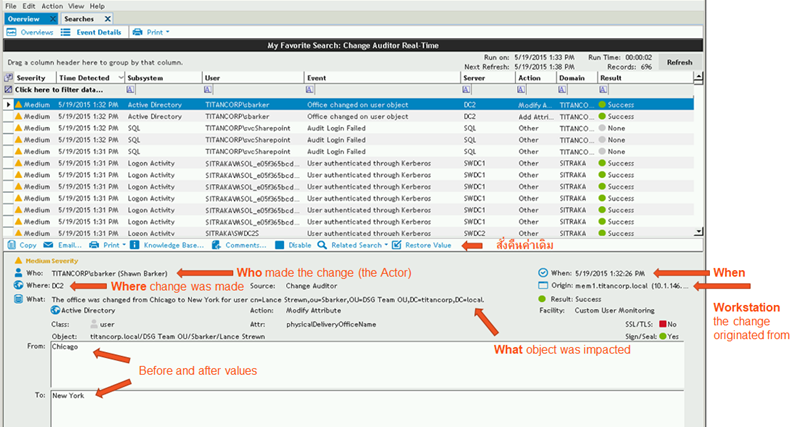Switch to the Searches tab

[79, 19]
